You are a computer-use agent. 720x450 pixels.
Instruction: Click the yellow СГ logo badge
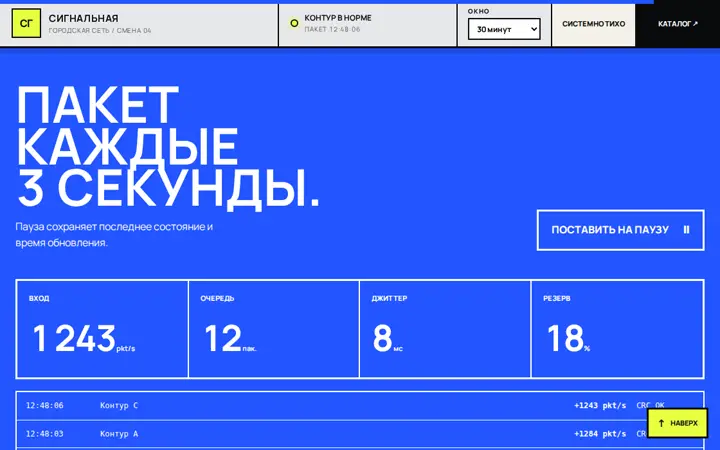click(26, 23)
